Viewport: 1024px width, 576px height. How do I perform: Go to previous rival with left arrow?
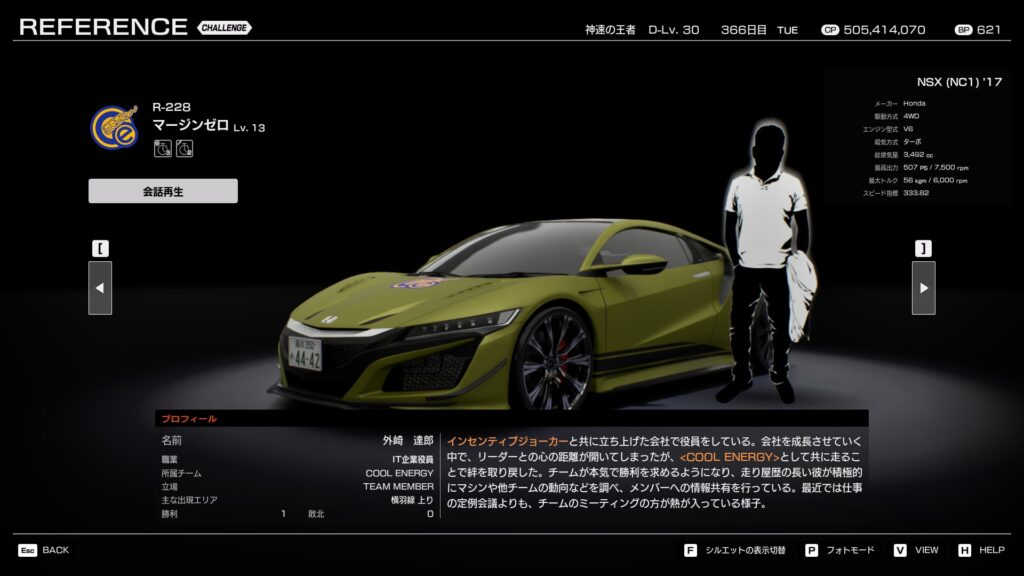click(x=100, y=288)
